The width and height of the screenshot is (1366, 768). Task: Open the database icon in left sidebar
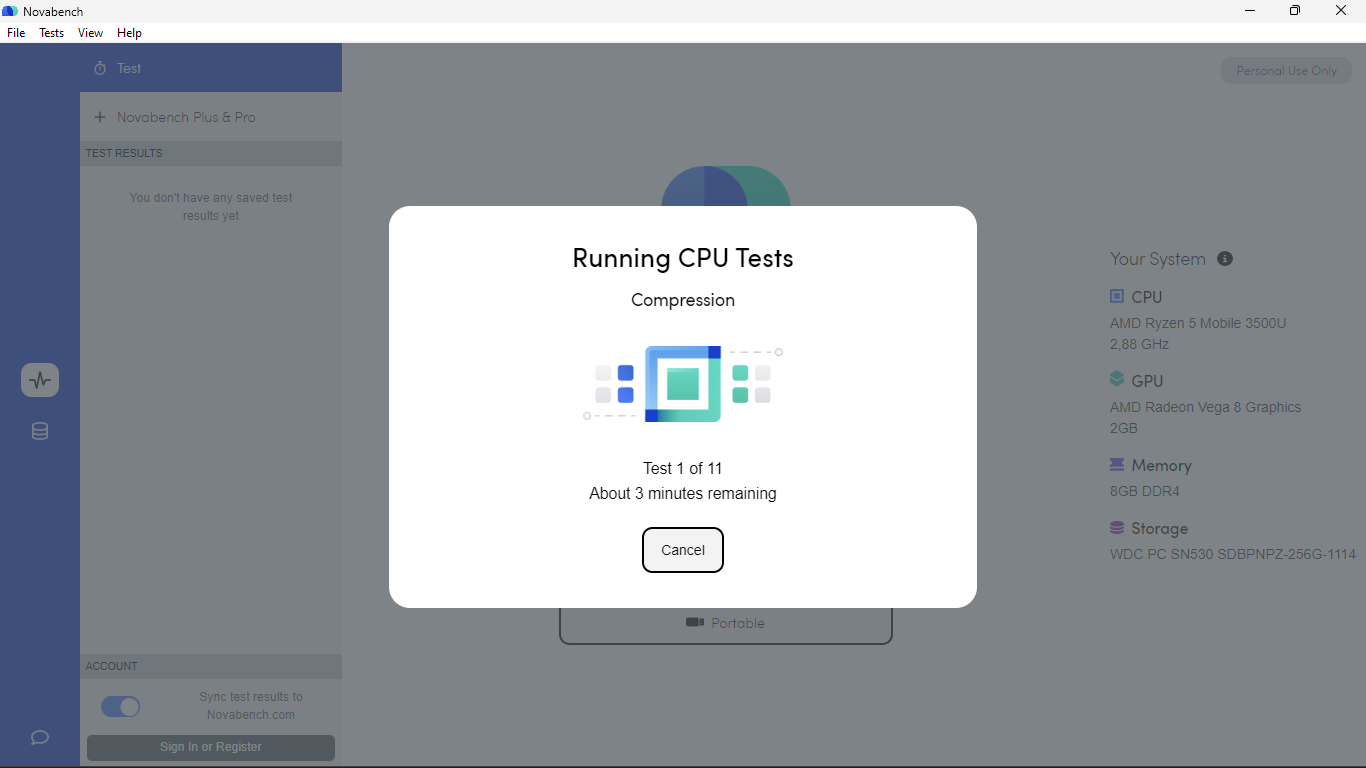click(x=40, y=432)
